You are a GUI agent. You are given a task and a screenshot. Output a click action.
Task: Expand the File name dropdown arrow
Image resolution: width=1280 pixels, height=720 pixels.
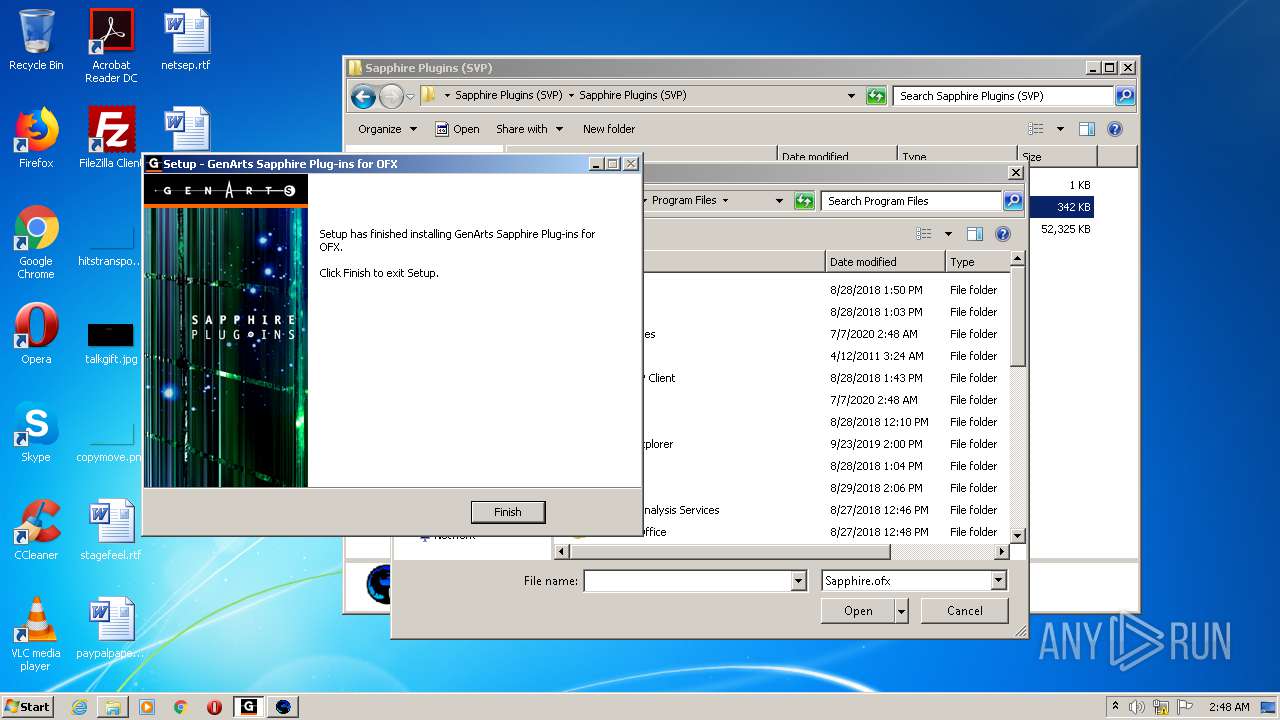tap(798, 581)
